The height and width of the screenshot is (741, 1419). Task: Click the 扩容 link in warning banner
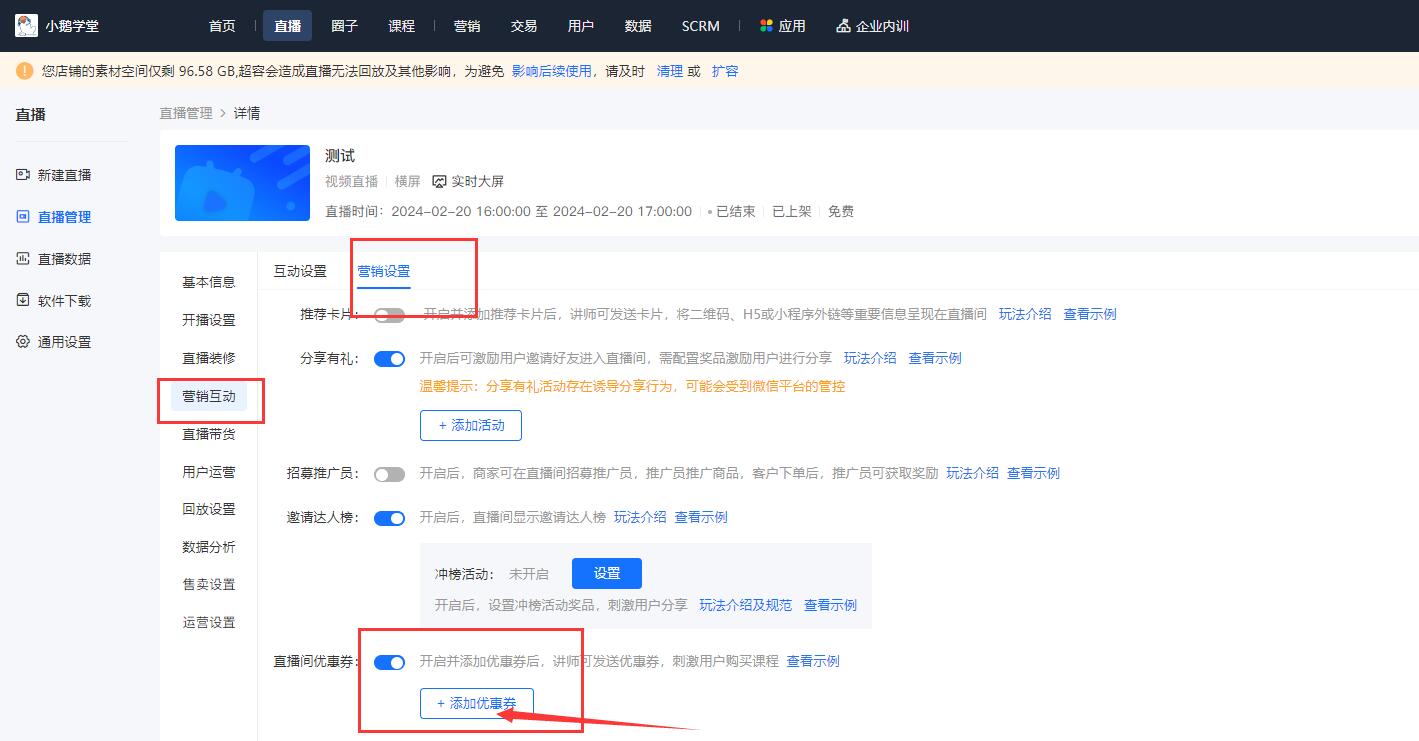pos(724,71)
